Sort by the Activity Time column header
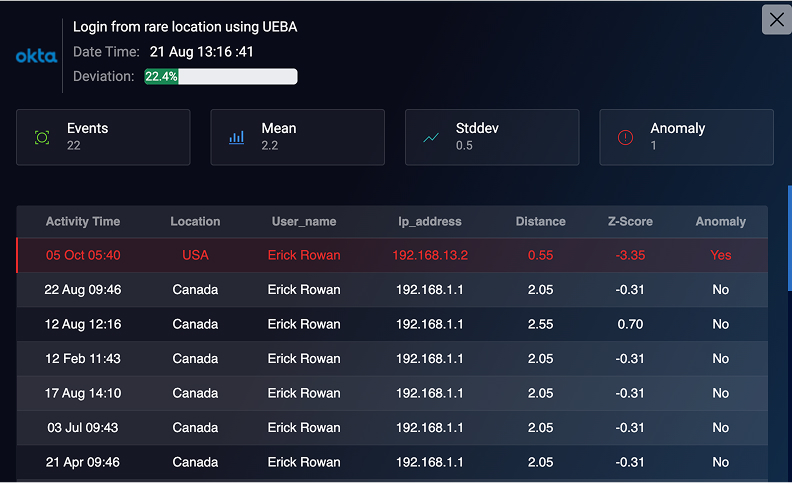The width and height of the screenshot is (792, 483). [83, 221]
